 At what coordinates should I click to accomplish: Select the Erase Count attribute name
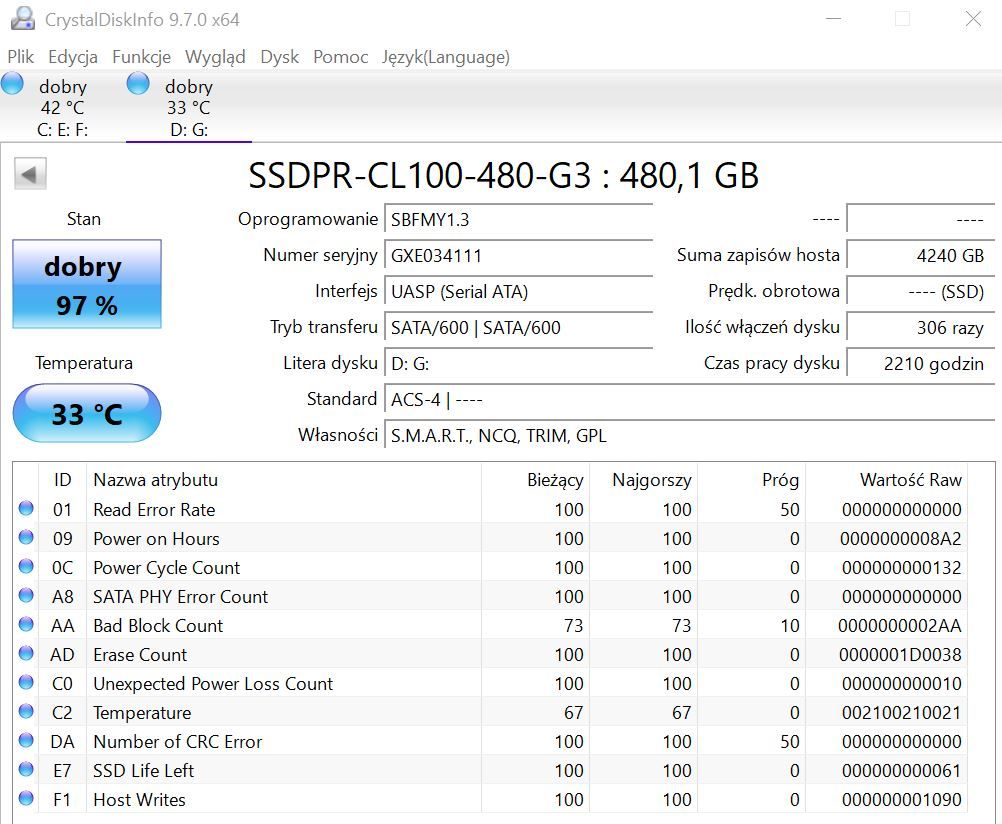(x=140, y=655)
